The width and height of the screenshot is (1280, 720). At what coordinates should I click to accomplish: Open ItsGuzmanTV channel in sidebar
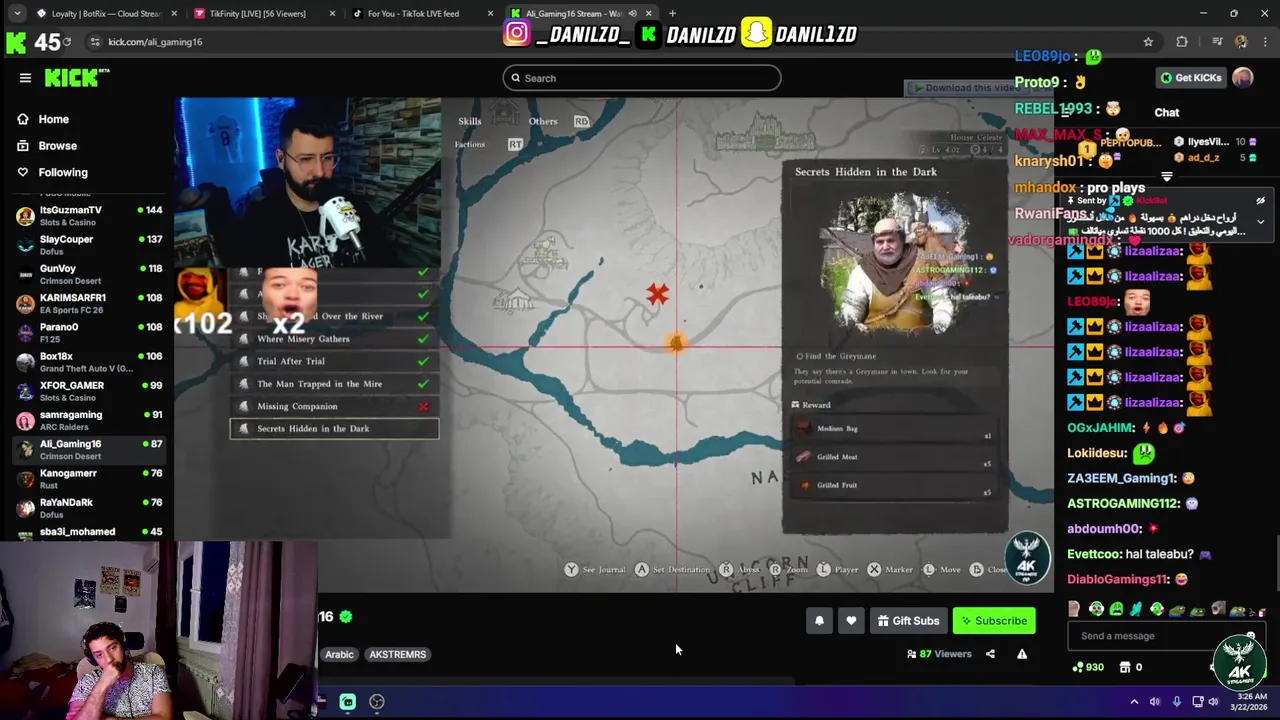pyautogui.click(x=89, y=215)
